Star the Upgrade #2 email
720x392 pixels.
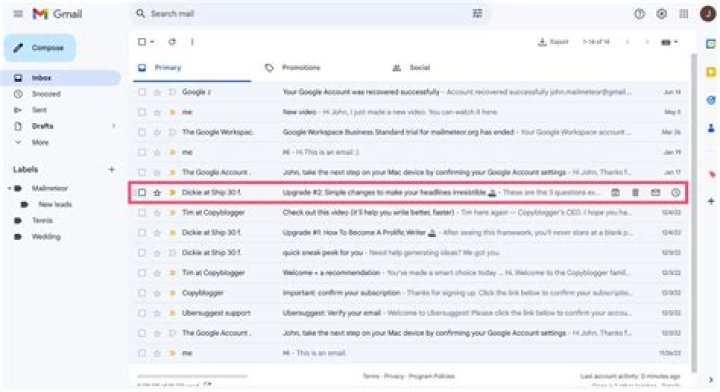157,193
